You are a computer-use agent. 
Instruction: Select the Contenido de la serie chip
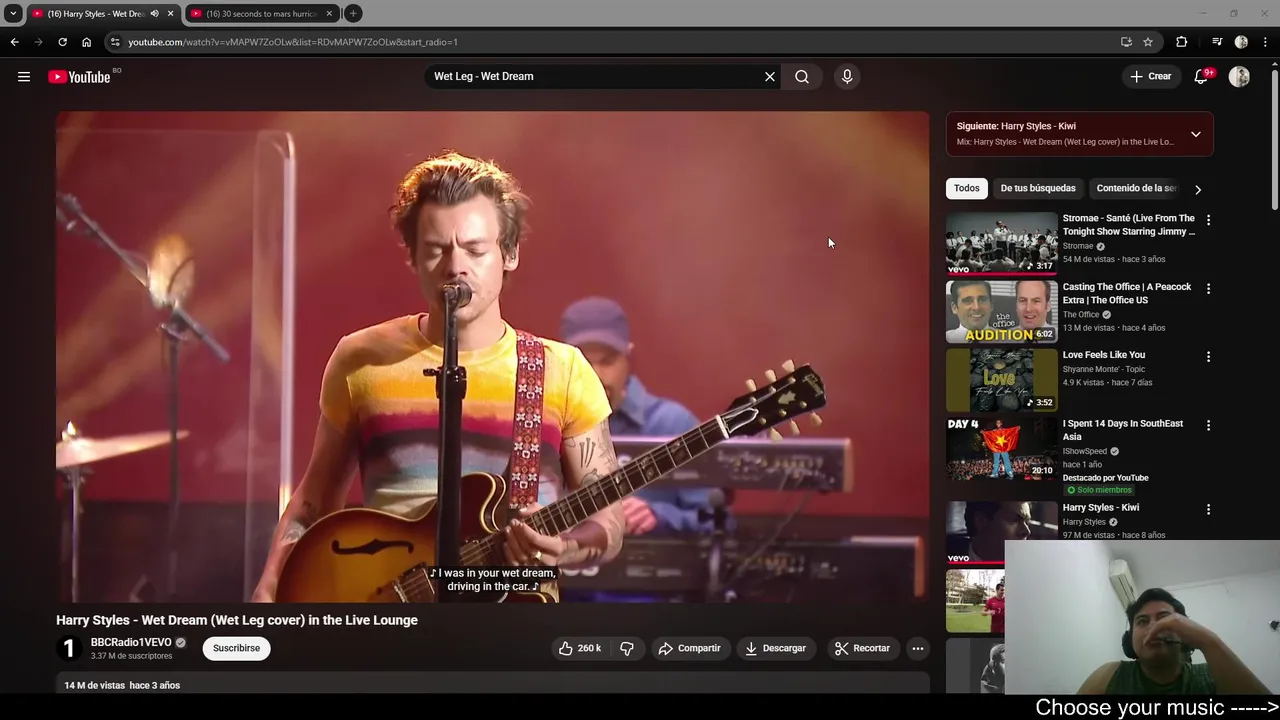[1136, 188]
